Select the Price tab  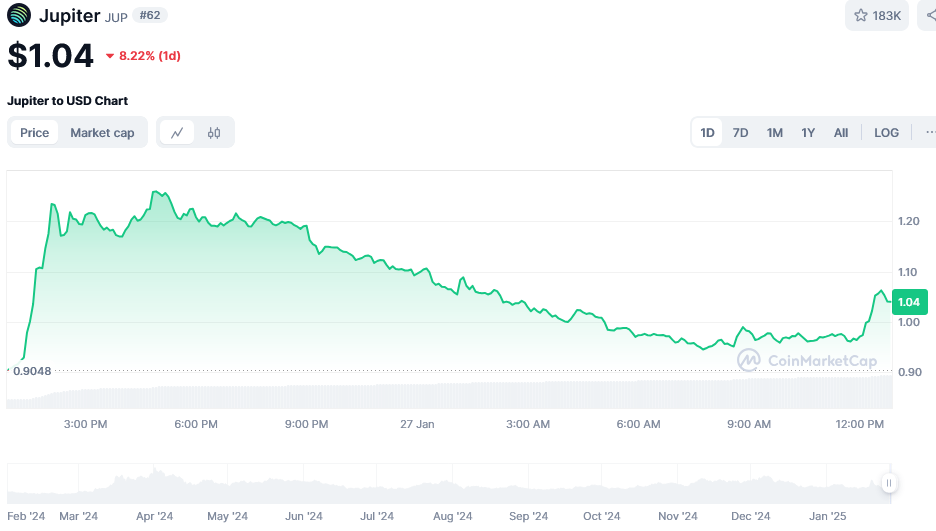[35, 132]
